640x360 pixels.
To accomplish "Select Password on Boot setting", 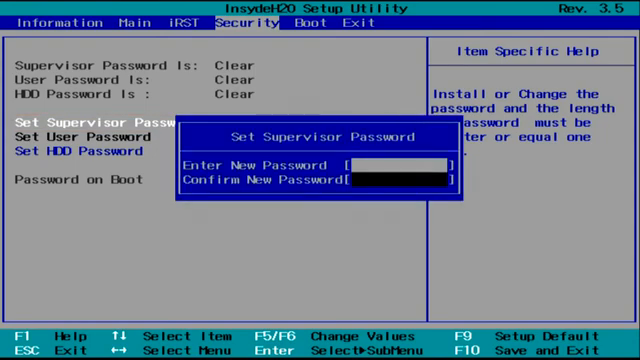I will point(79,180).
